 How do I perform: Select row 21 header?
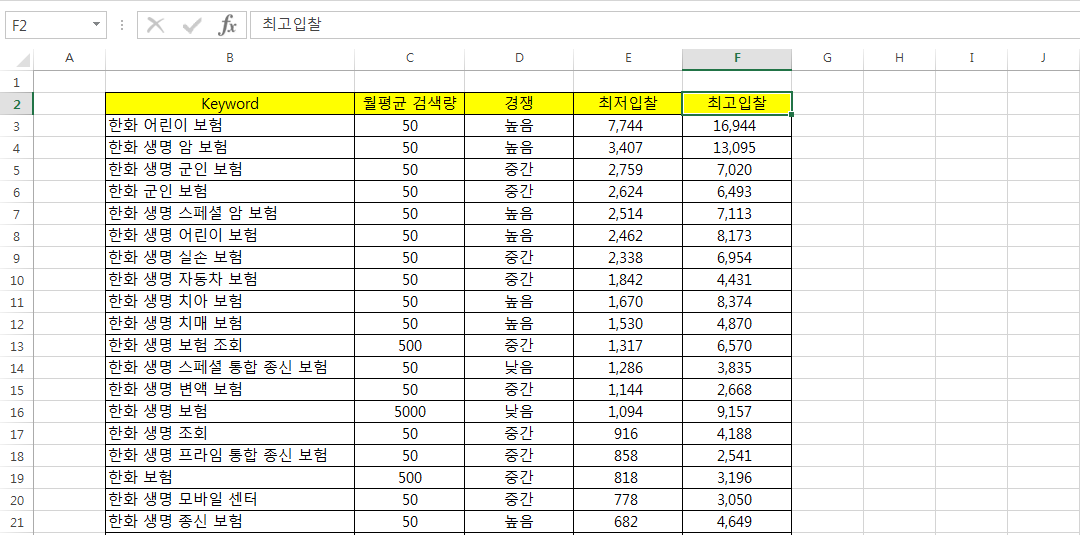click(x=17, y=522)
